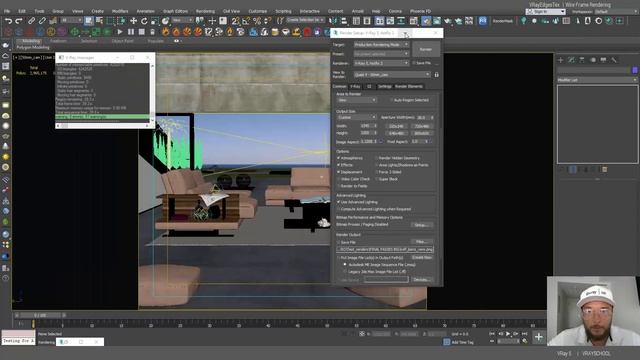Click the large plus button beside playback controls

pos(538,337)
